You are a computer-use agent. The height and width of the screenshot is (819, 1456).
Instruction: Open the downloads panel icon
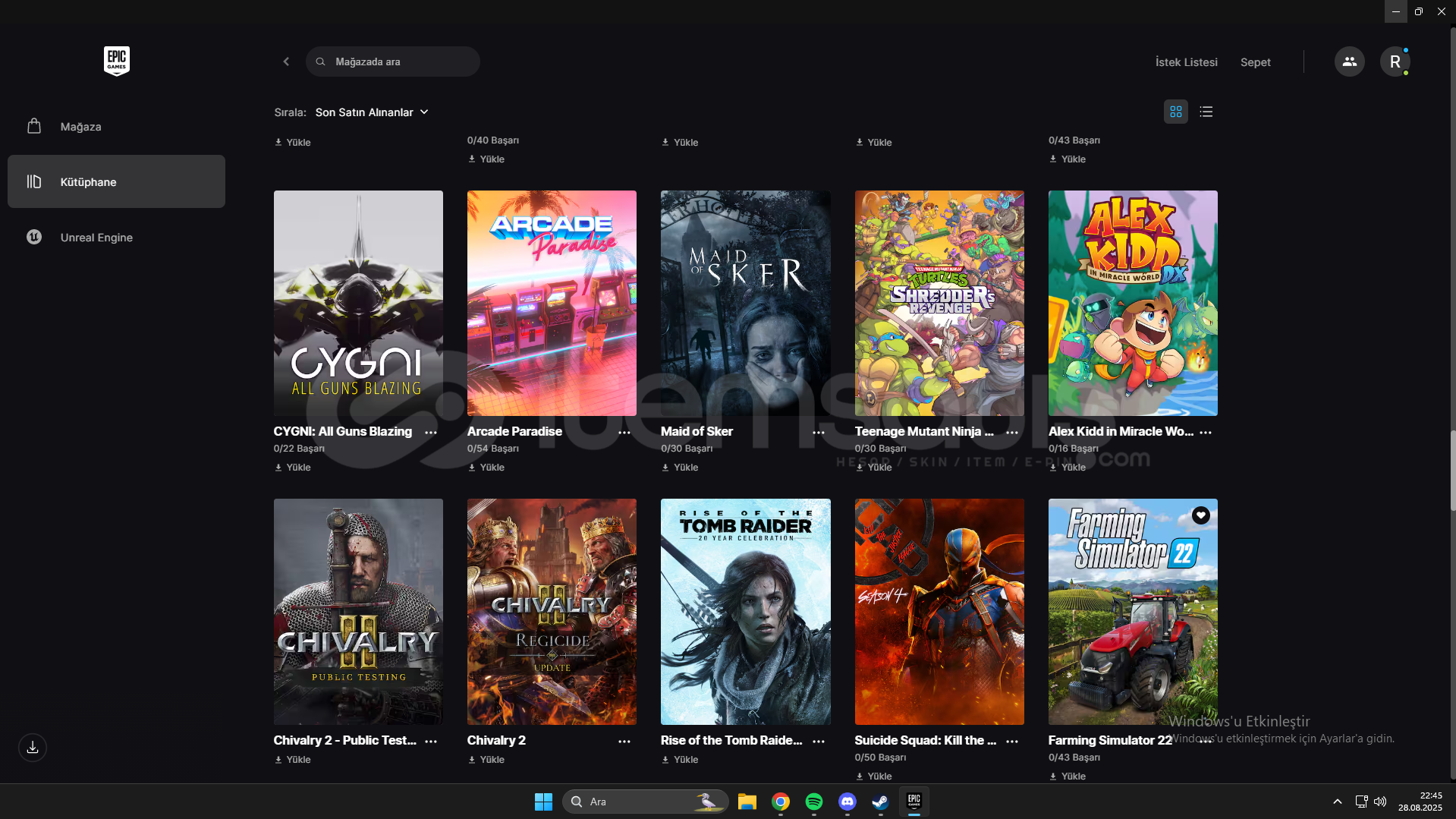[x=33, y=748]
